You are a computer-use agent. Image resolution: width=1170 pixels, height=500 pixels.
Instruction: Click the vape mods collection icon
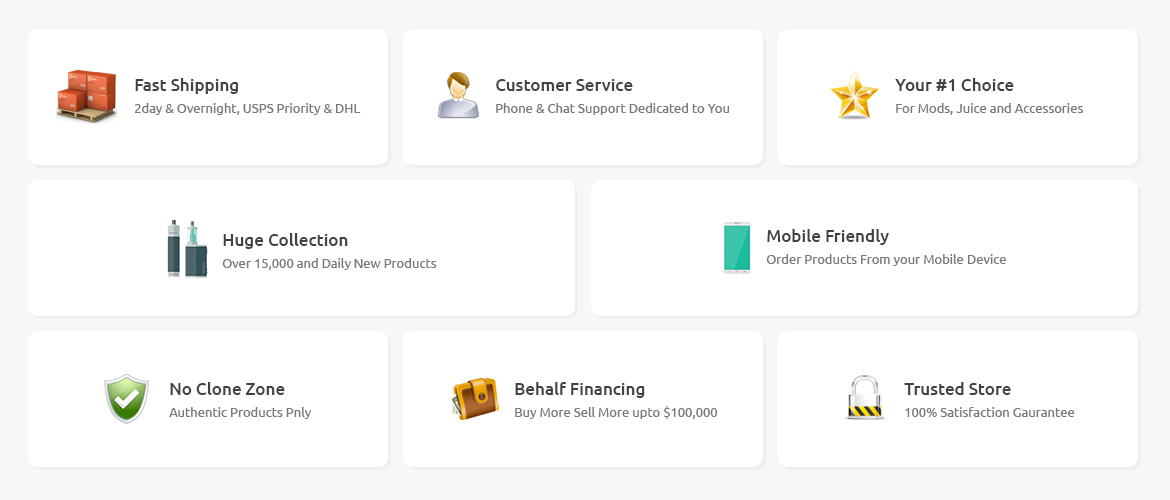(187, 249)
